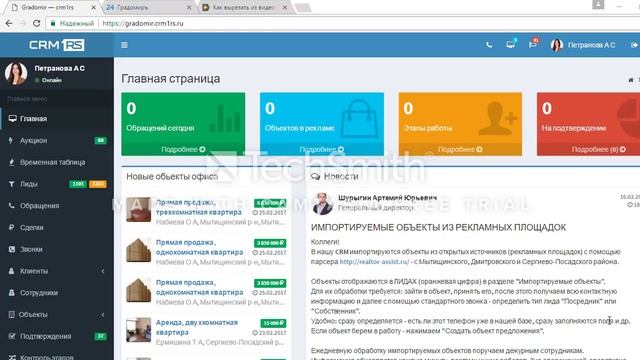Click Главная страница heading
Viewport: 640px width, 360px height.
tap(171, 79)
